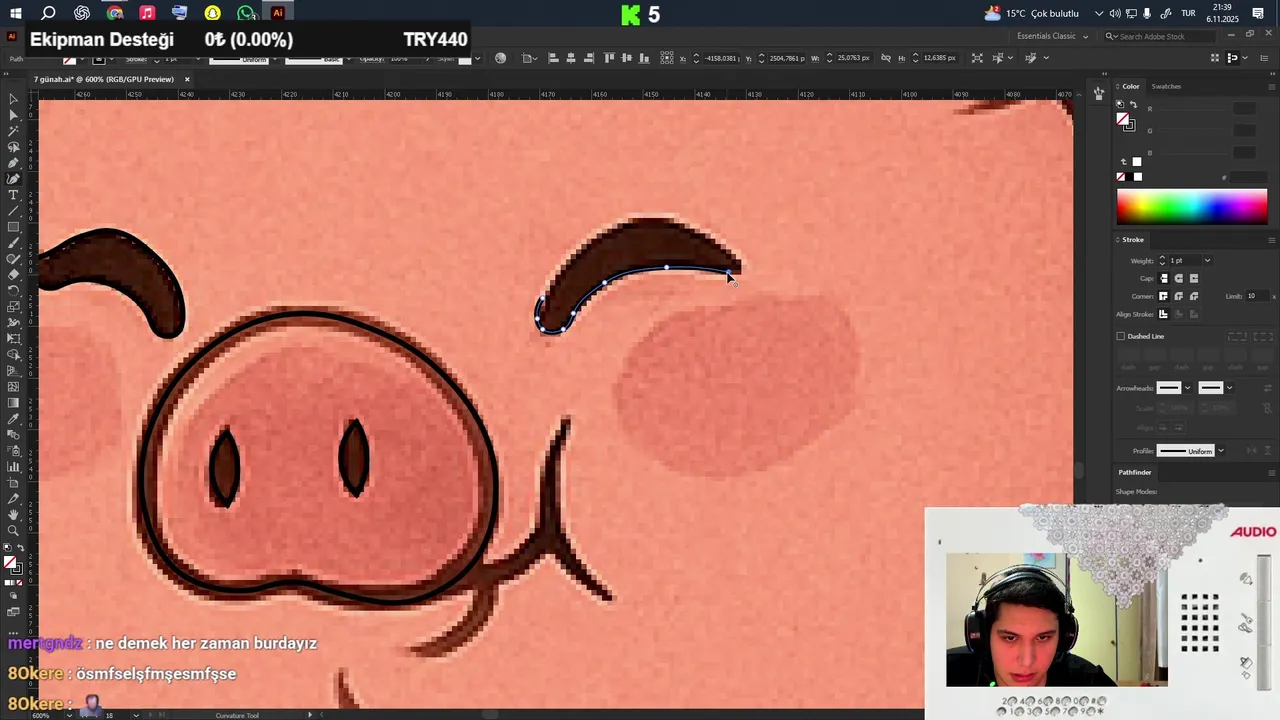Open Essentials Classic workspace dropdown

tap(1053, 36)
